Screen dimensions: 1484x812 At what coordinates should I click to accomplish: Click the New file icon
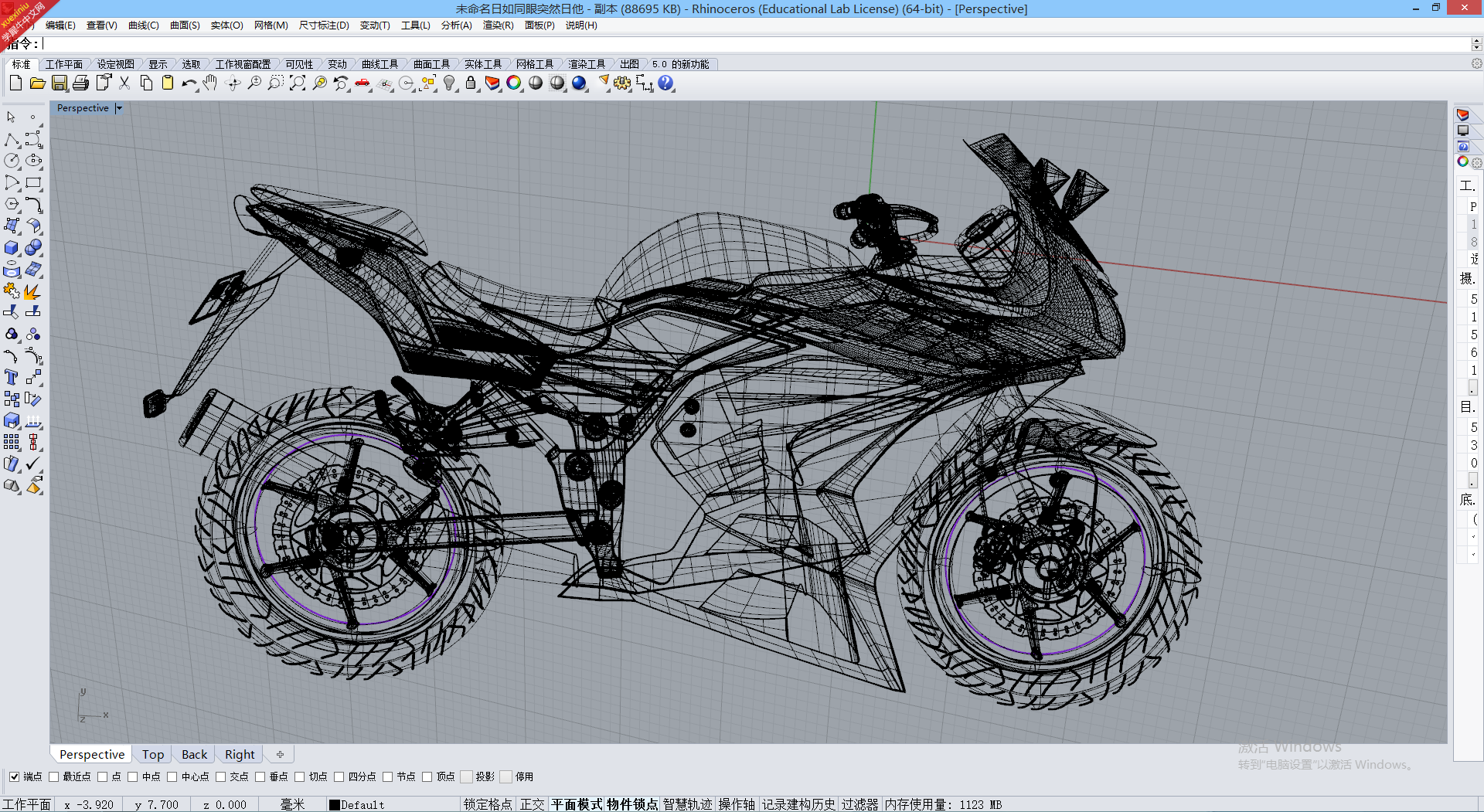click(x=15, y=83)
